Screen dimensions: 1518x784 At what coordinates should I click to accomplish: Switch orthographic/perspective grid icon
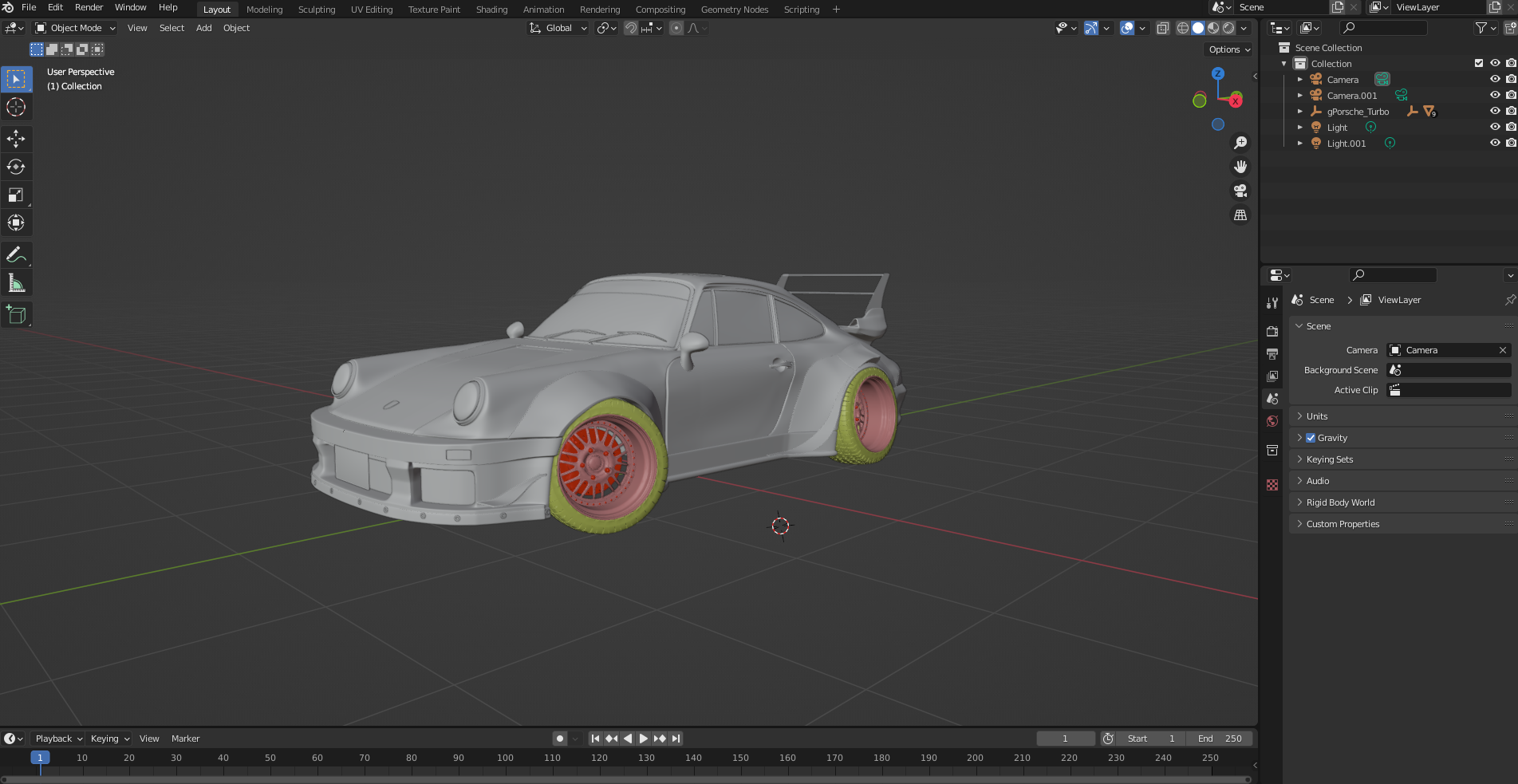[1240, 215]
